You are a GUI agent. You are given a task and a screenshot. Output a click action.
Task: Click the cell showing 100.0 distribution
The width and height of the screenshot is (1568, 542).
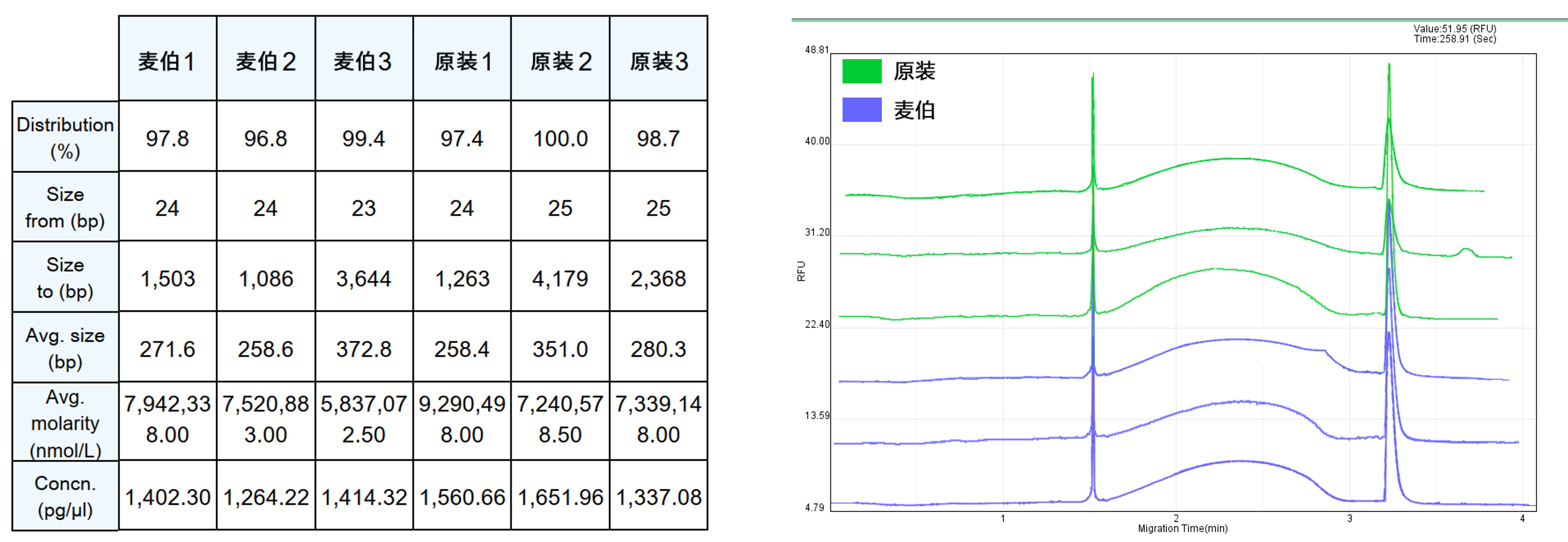pos(560,138)
